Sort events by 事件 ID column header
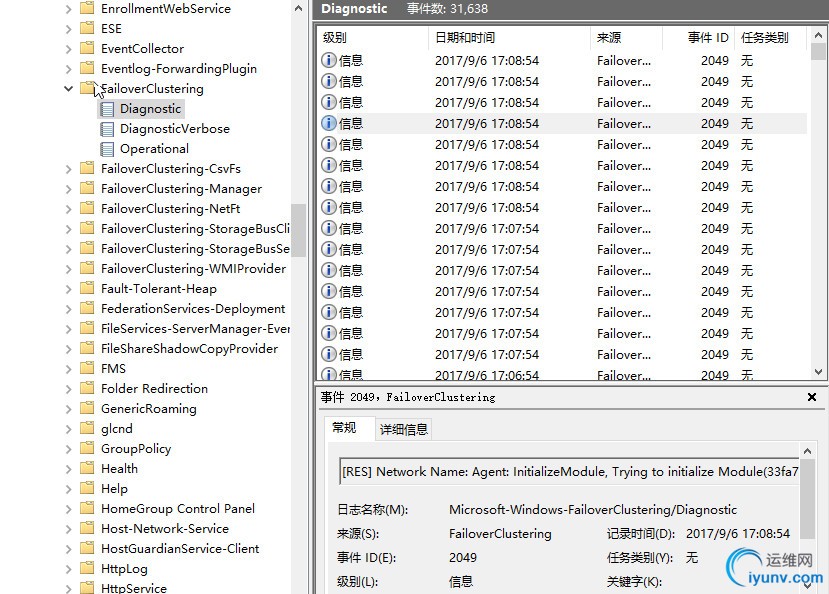 point(698,38)
